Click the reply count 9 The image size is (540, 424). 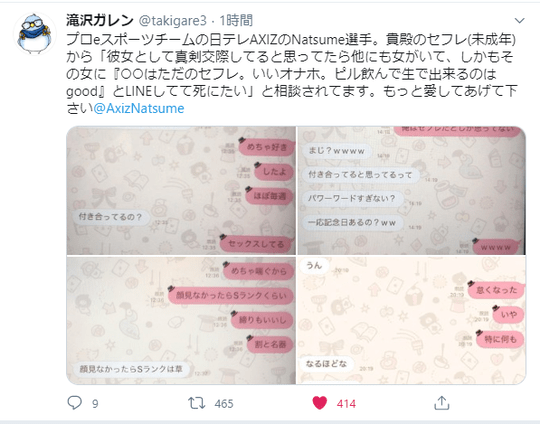click(95, 404)
